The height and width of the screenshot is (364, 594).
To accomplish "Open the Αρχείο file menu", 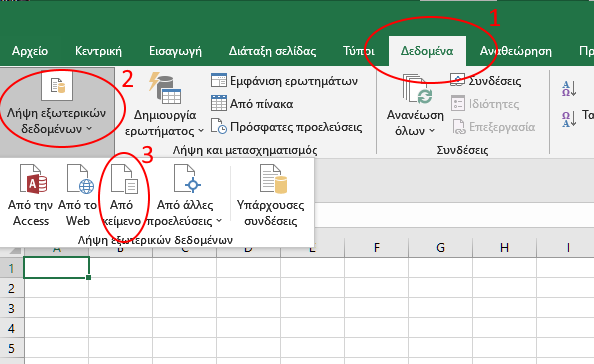I will (30, 51).
